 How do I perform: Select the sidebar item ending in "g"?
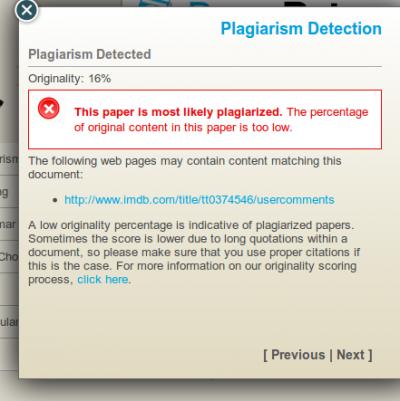click(4, 192)
